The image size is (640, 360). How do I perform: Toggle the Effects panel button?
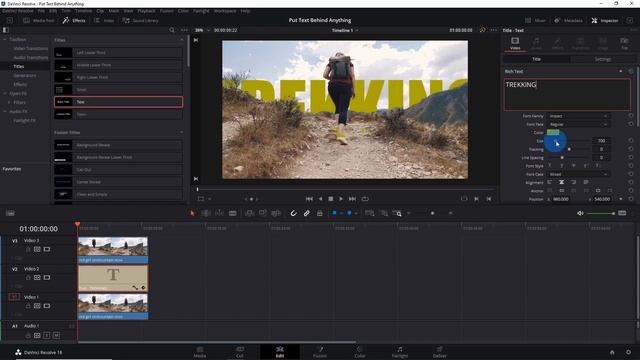[x=74, y=20]
